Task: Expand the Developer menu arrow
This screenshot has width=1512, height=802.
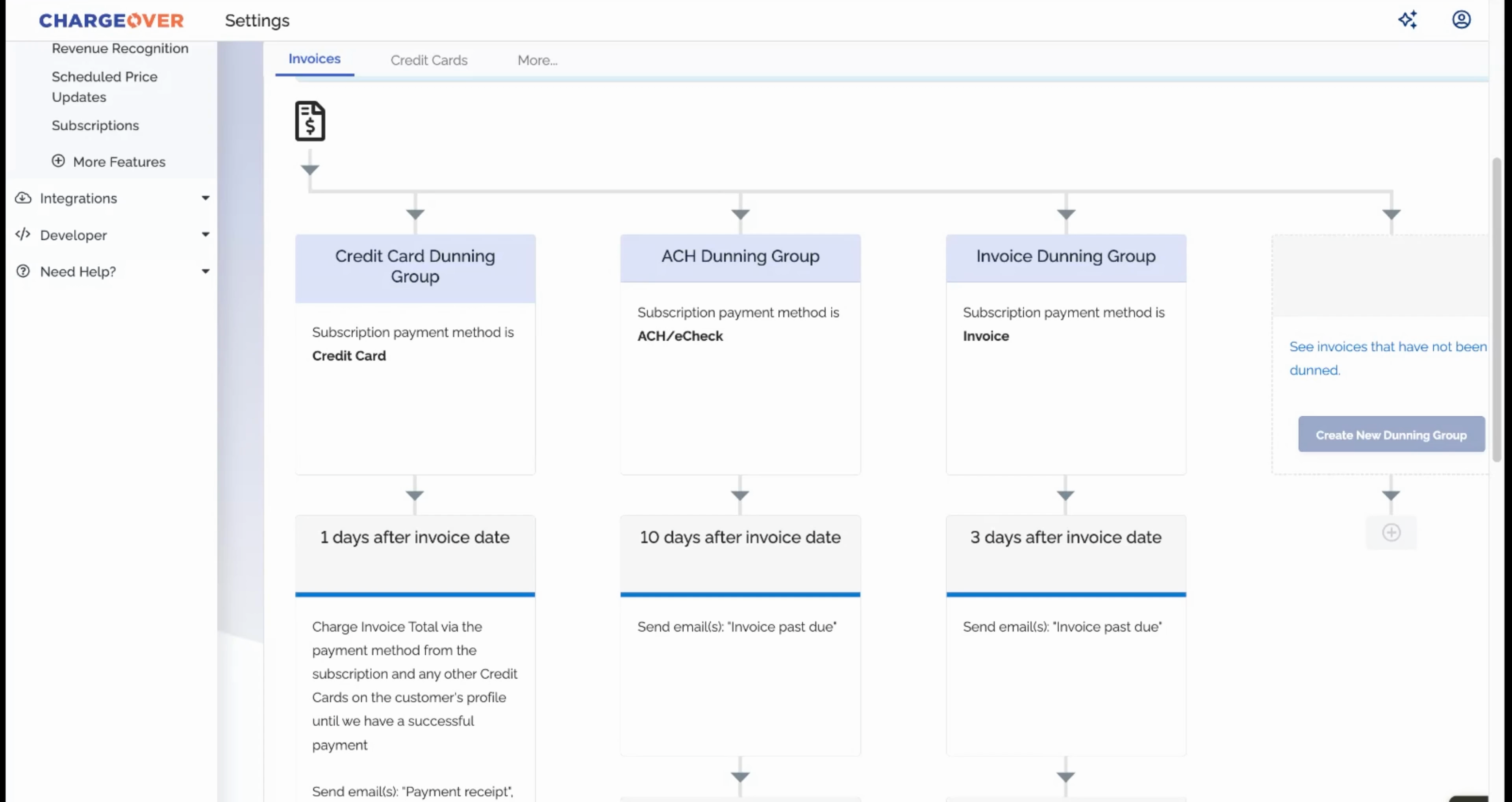Action: click(206, 234)
